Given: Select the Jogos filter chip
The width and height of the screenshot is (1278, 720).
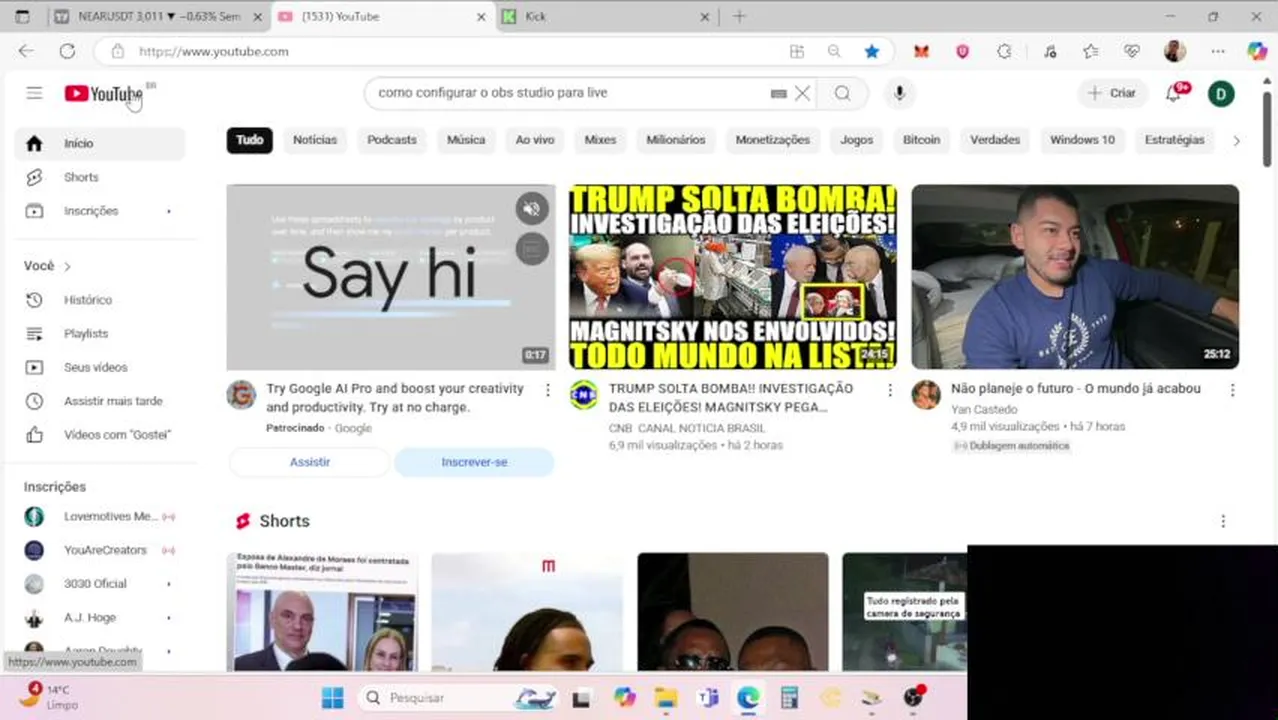Looking at the screenshot, I should (856, 140).
